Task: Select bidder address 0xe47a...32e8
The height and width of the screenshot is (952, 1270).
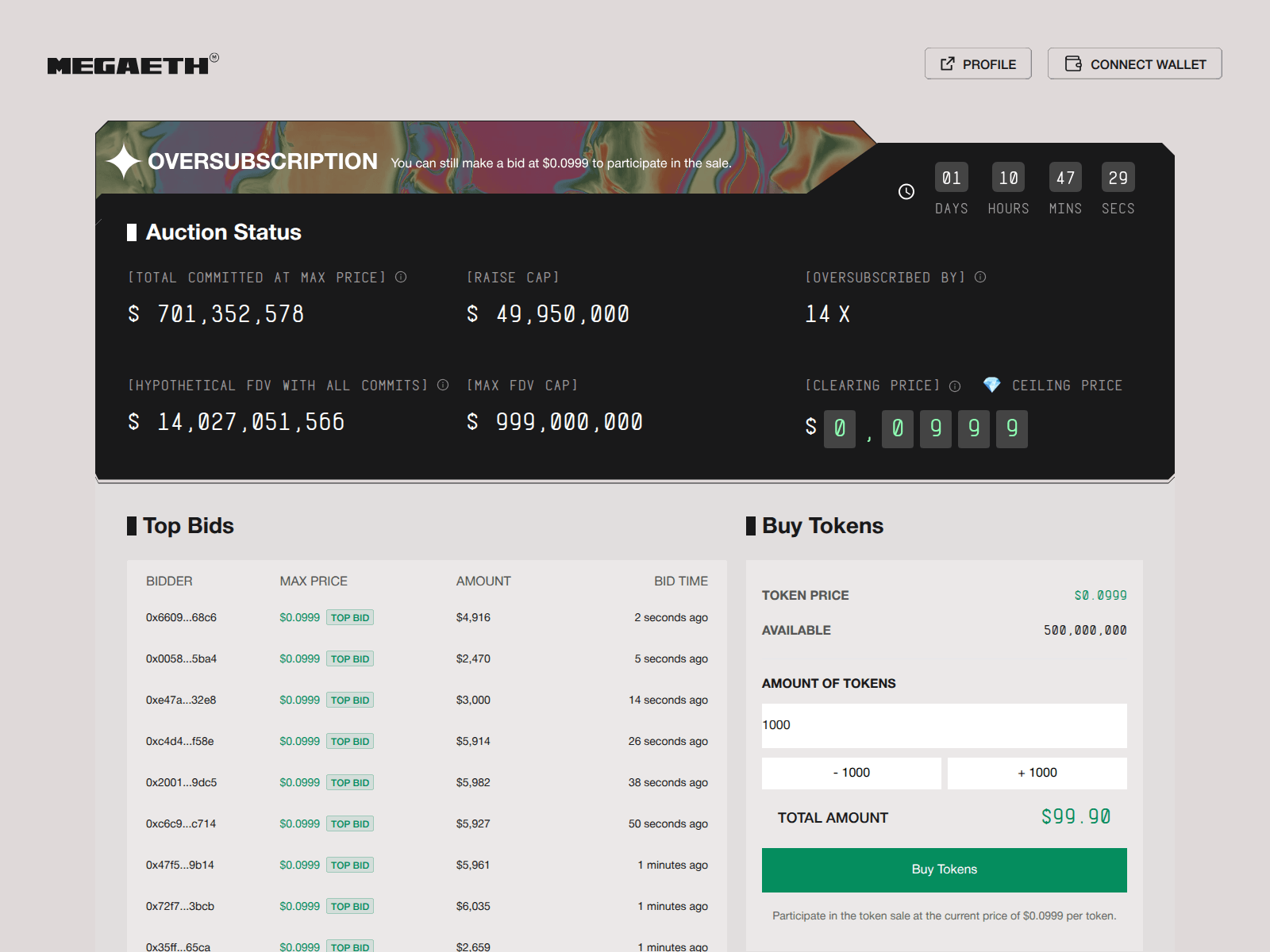Action: [x=181, y=700]
